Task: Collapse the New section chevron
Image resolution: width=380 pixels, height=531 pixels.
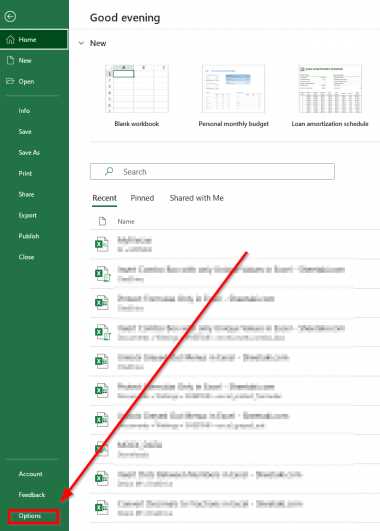Action: [x=81, y=43]
